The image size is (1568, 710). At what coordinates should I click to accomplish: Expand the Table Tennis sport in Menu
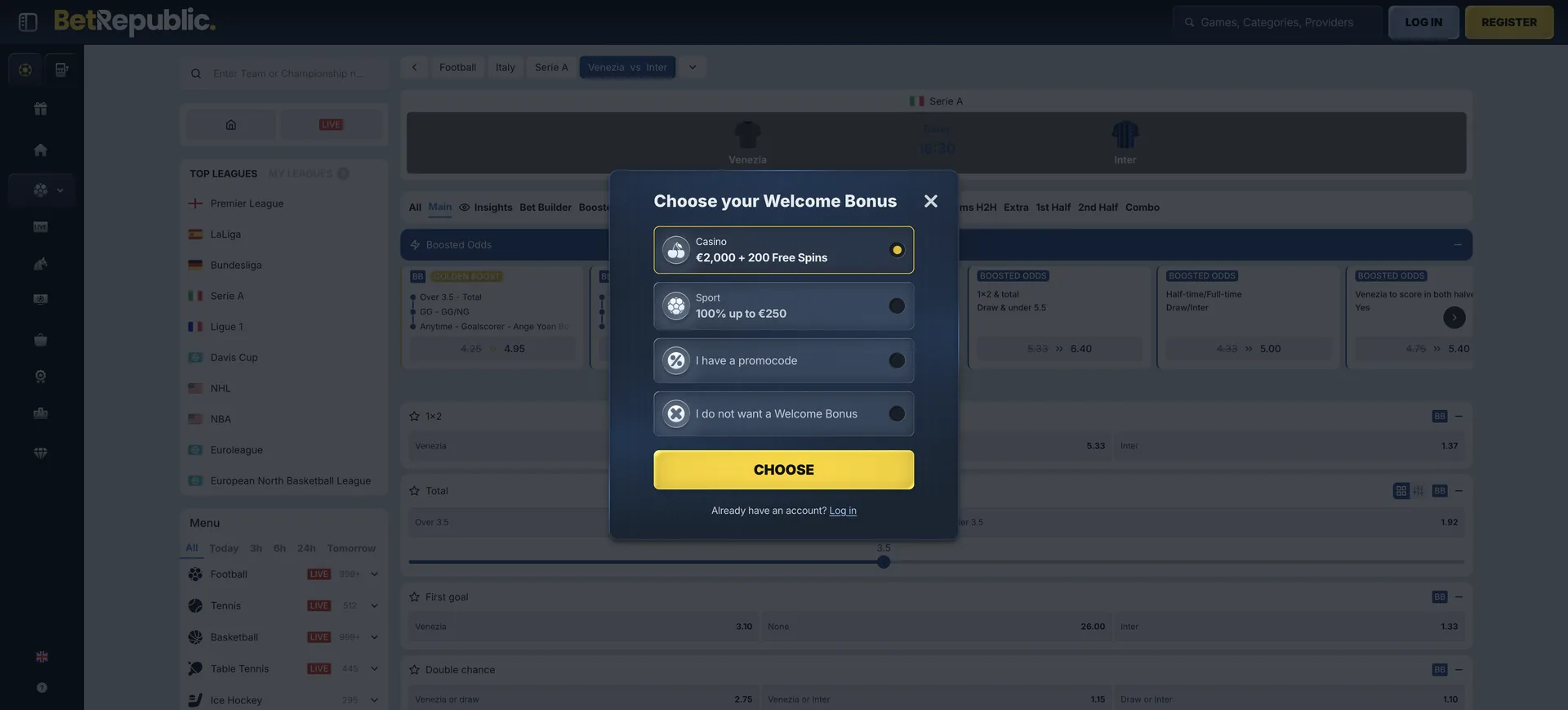click(374, 669)
